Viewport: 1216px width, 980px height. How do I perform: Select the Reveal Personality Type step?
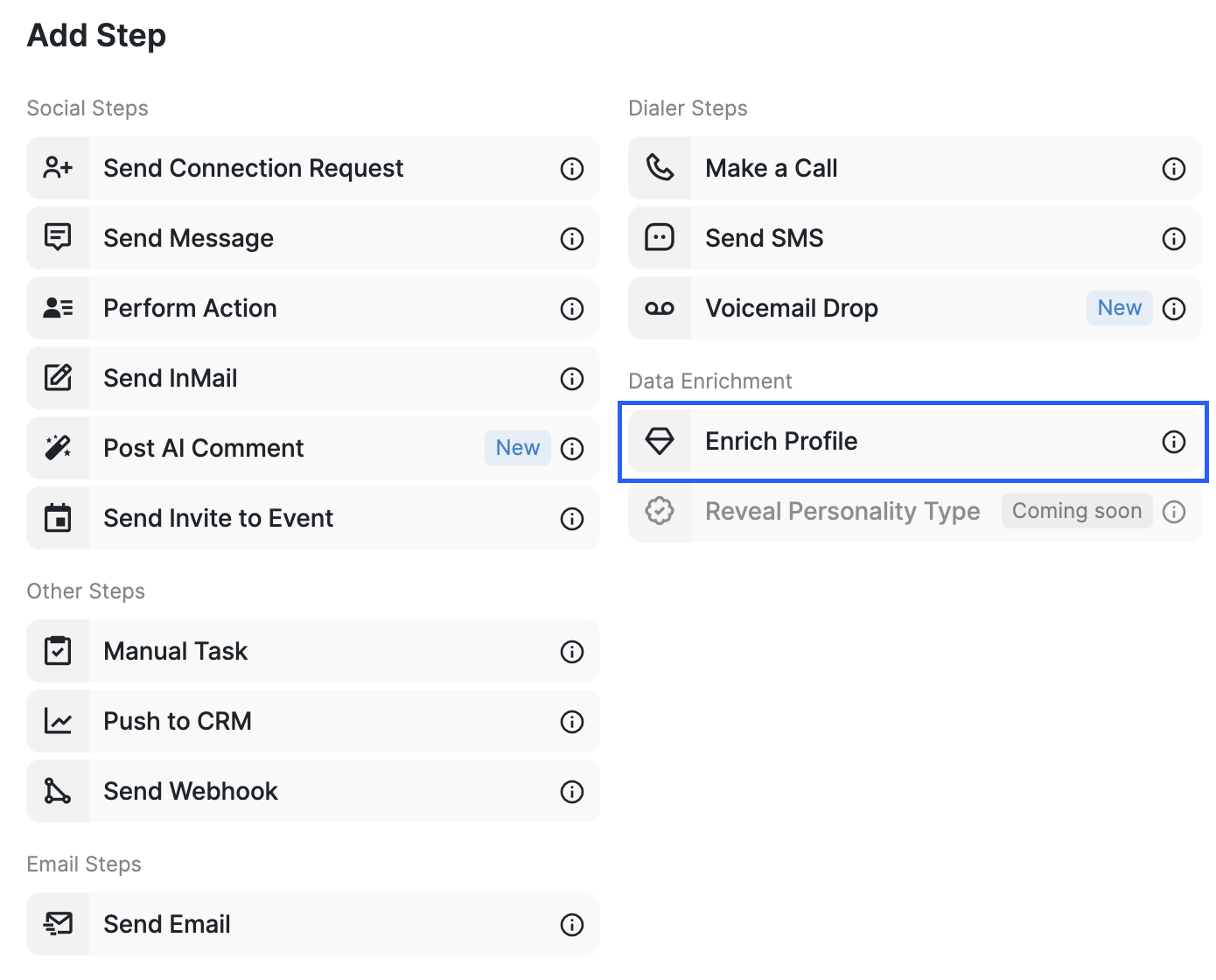[842, 511]
